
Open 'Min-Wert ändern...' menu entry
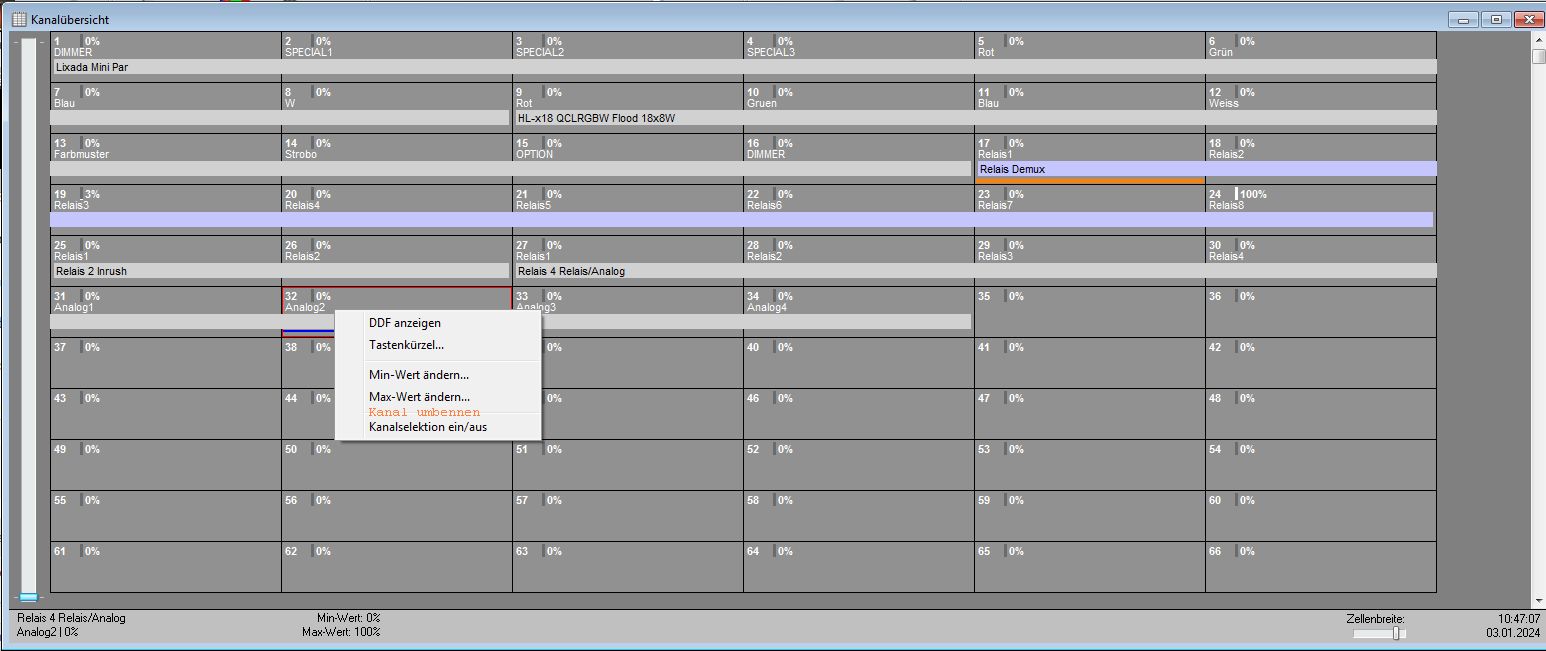pos(418,375)
